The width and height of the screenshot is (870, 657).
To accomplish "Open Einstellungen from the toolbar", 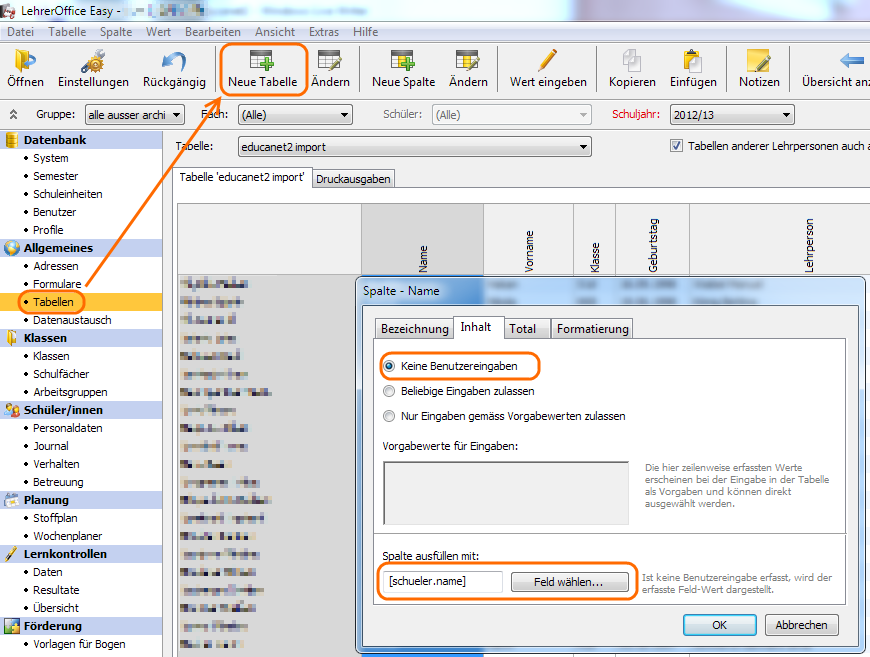I will [93, 62].
